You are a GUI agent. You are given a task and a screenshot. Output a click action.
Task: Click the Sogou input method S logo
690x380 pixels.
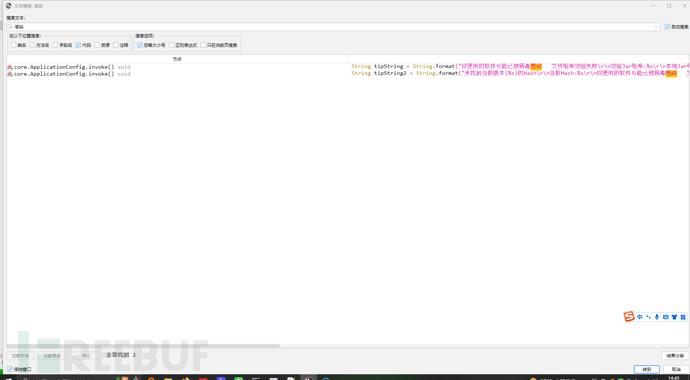[x=629, y=317]
